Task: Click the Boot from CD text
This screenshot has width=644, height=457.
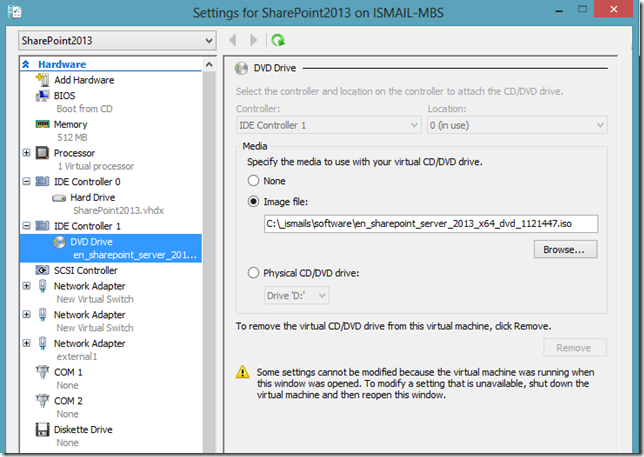Action: pos(85,109)
